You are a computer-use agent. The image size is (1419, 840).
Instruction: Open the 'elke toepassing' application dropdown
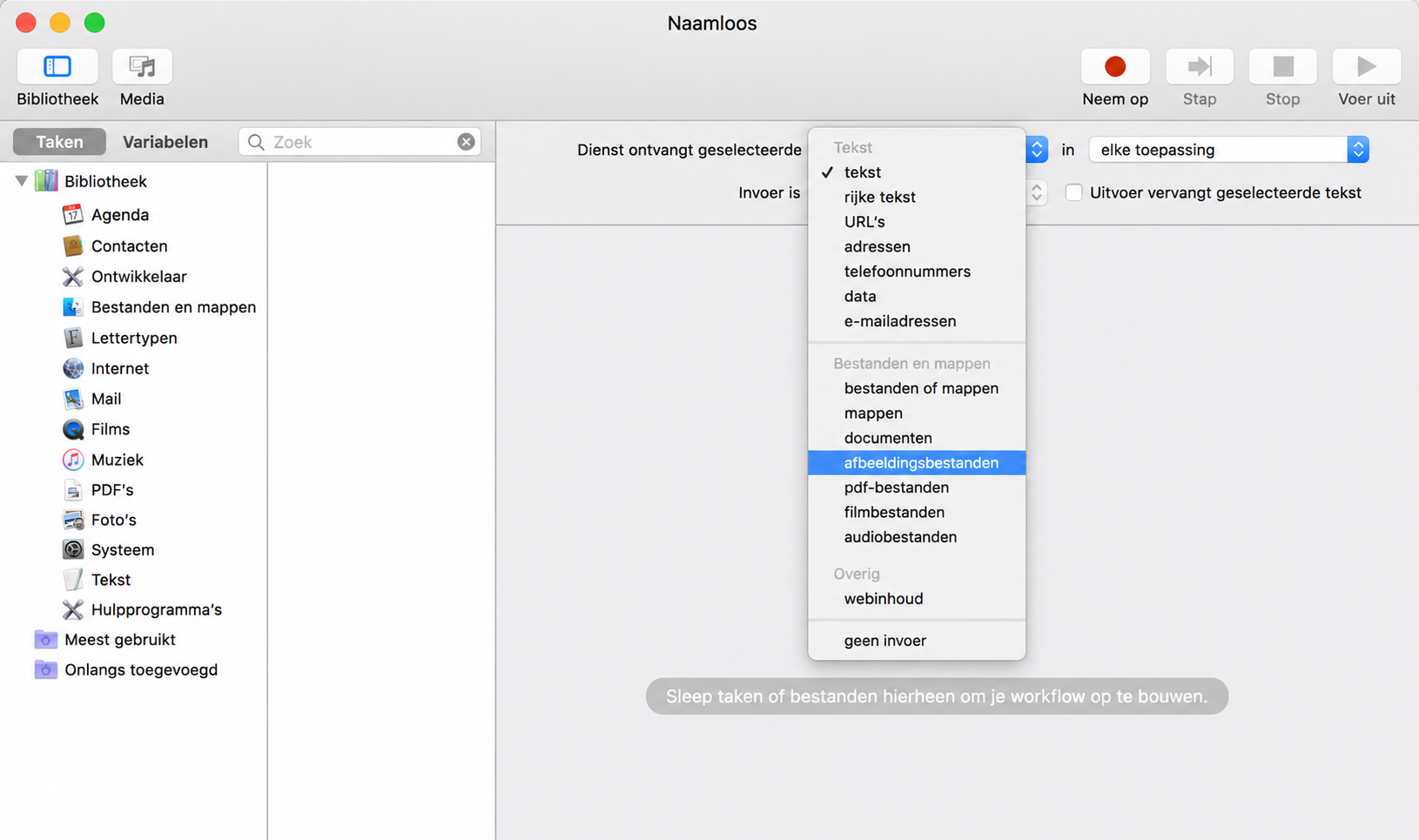click(1228, 150)
